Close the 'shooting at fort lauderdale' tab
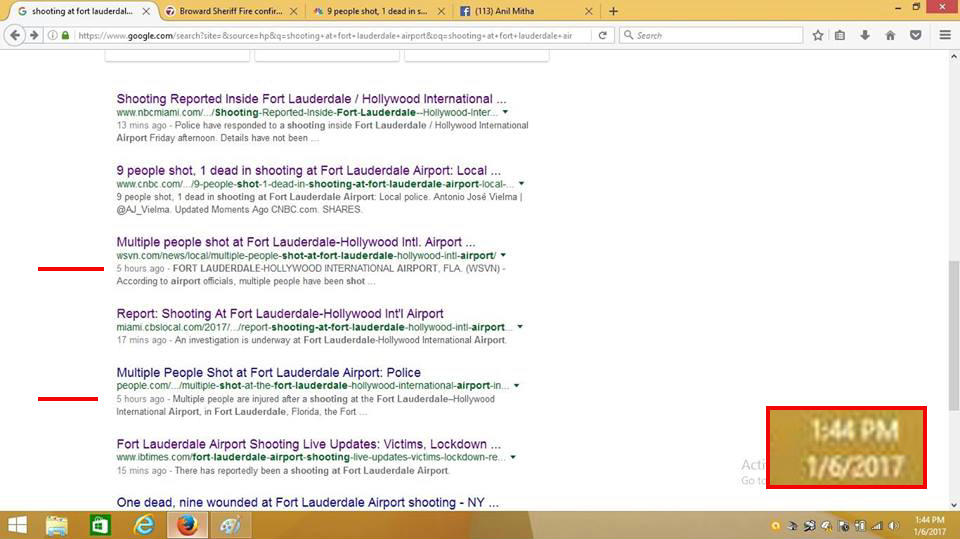The height and width of the screenshot is (539, 960). (x=146, y=11)
